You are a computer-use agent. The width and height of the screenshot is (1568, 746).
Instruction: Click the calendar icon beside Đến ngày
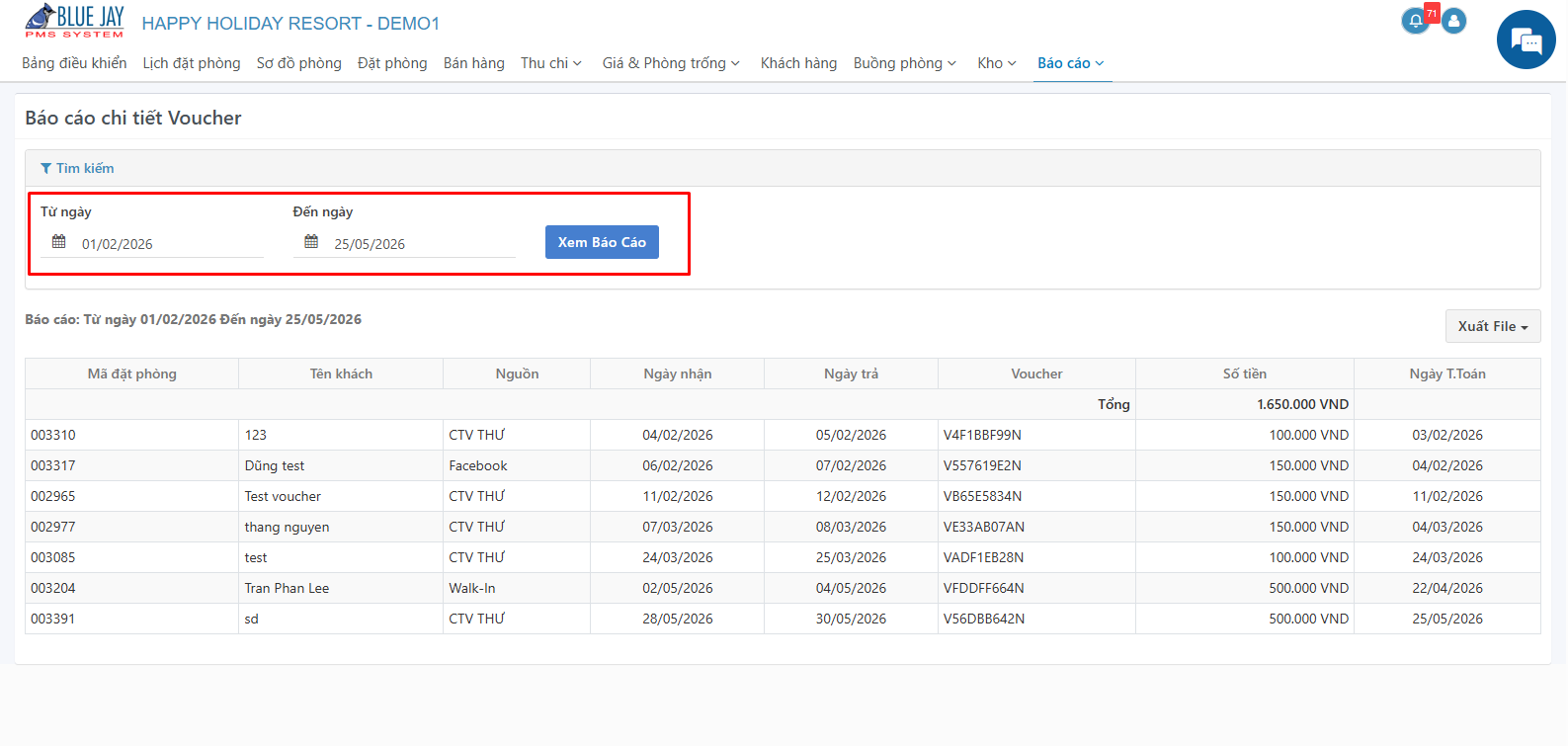coord(311,242)
